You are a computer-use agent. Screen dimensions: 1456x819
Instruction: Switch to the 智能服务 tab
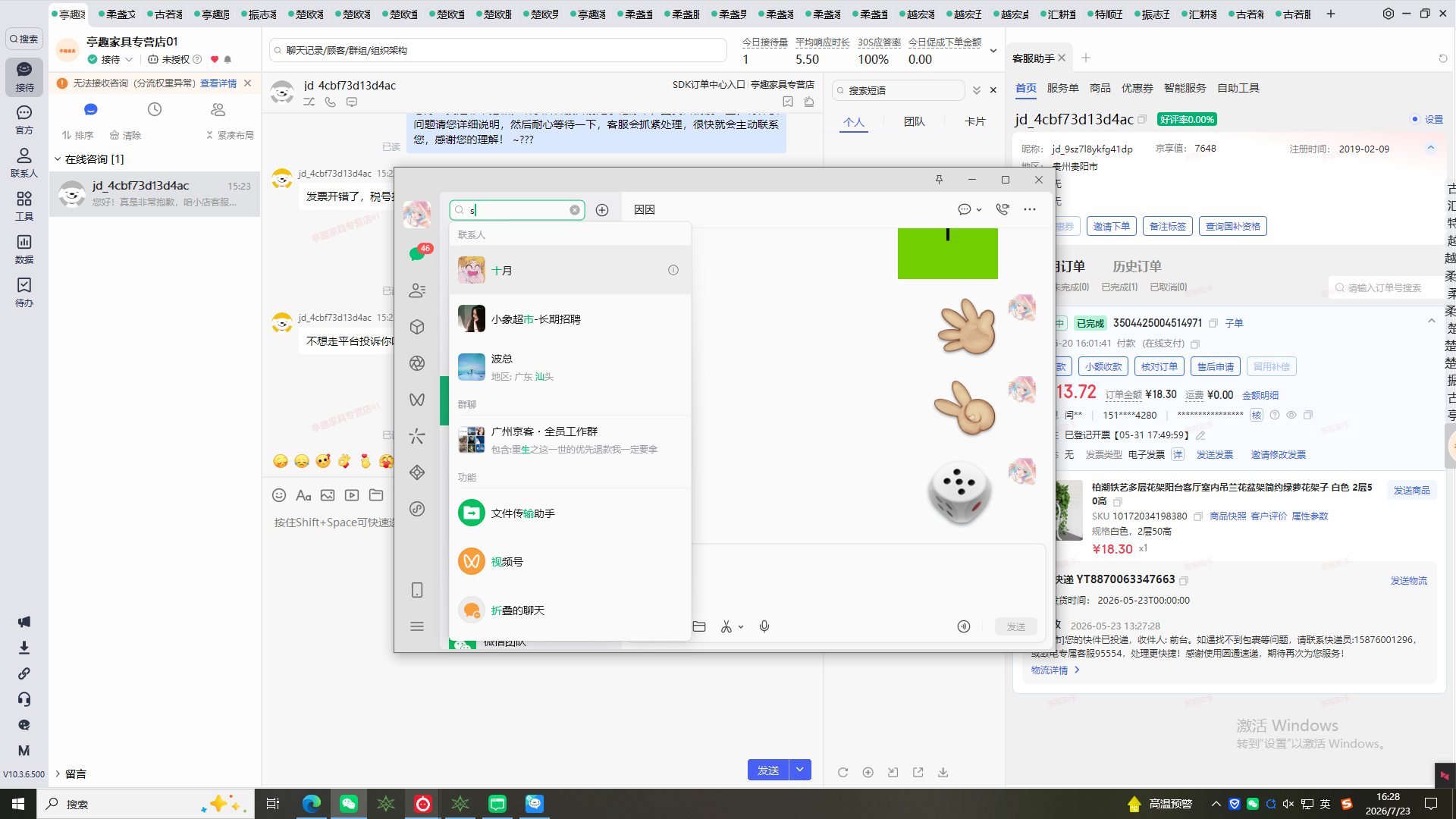pyautogui.click(x=1185, y=88)
